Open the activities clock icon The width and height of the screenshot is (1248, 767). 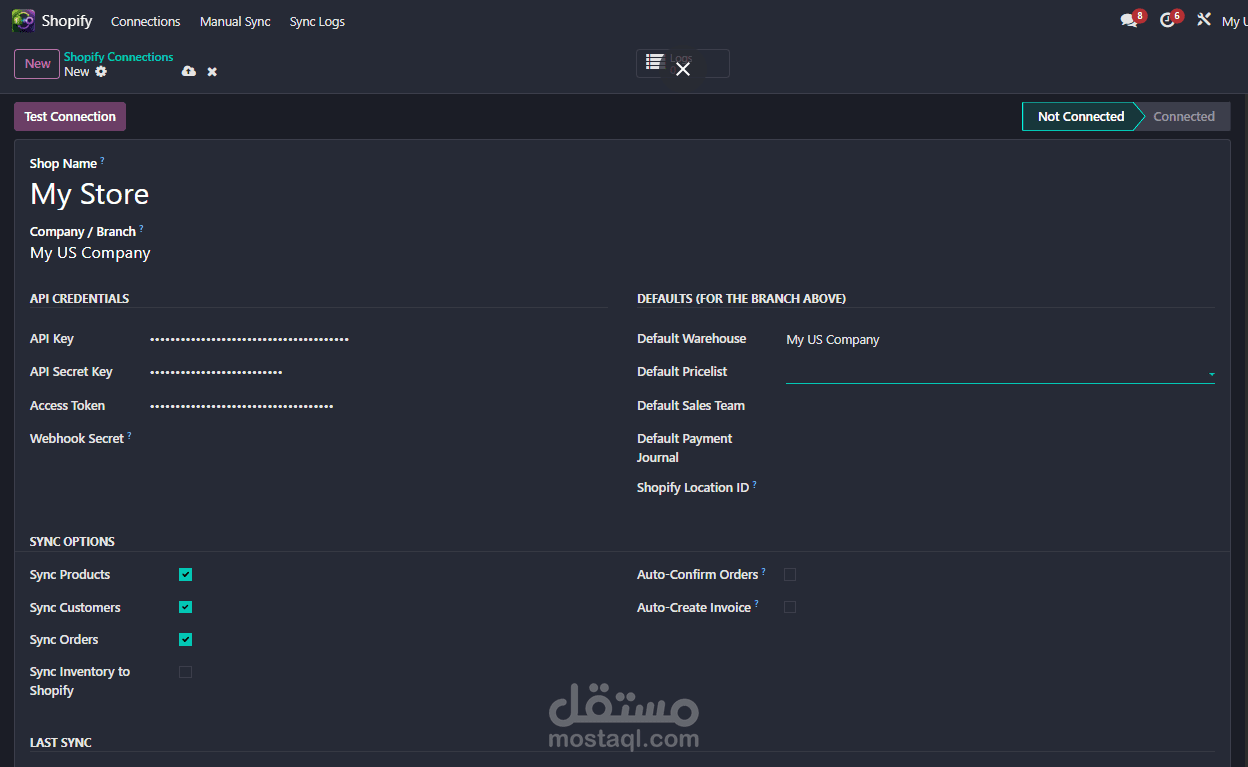coord(1167,21)
